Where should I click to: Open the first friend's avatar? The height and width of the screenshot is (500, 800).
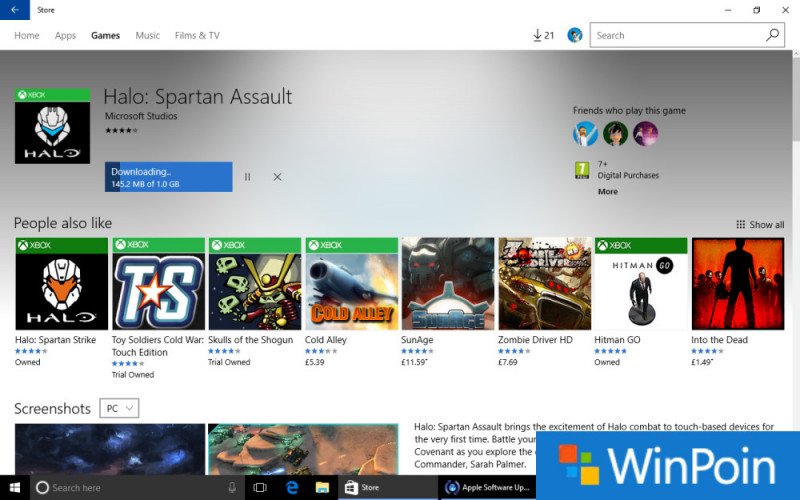(x=585, y=134)
